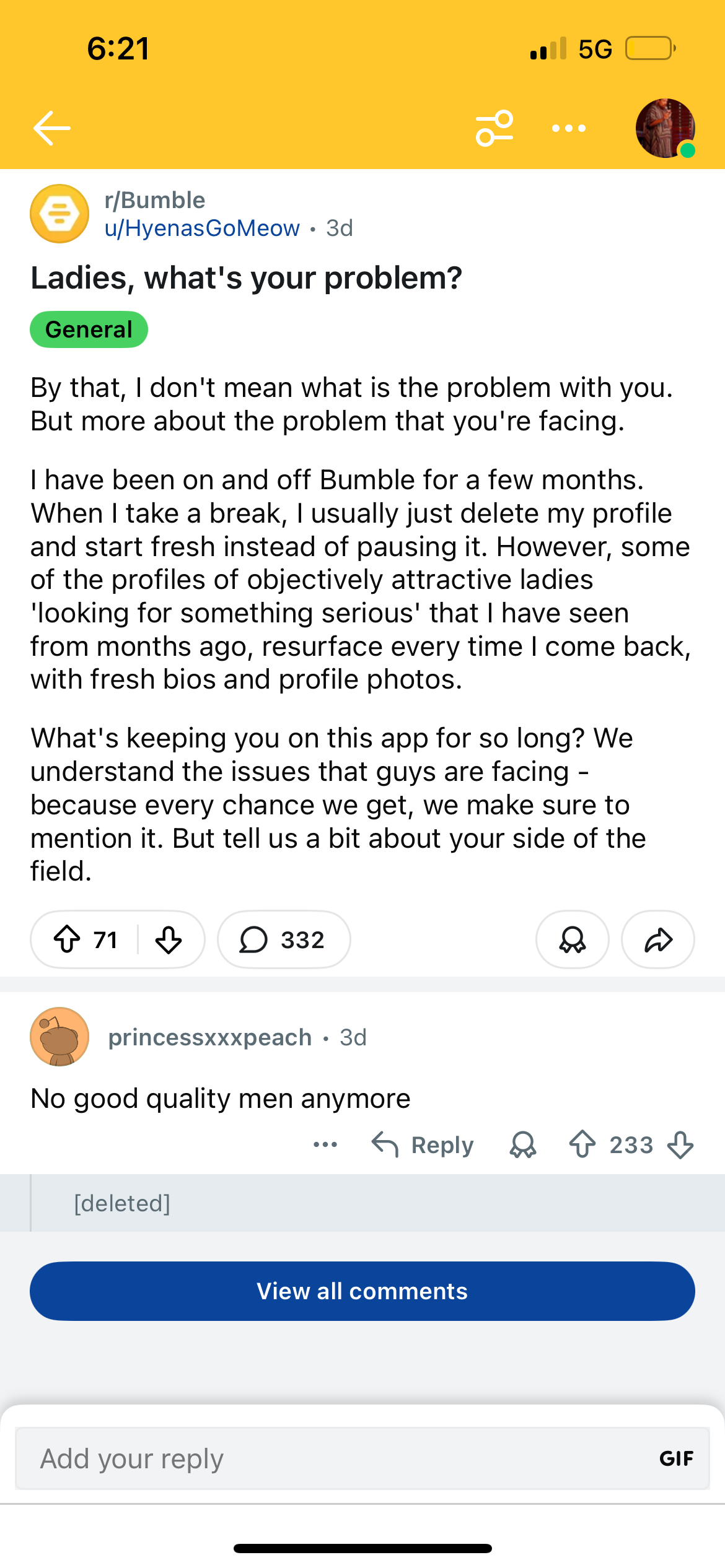Downvote the post
The image size is (725, 1568).
pos(169,939)
